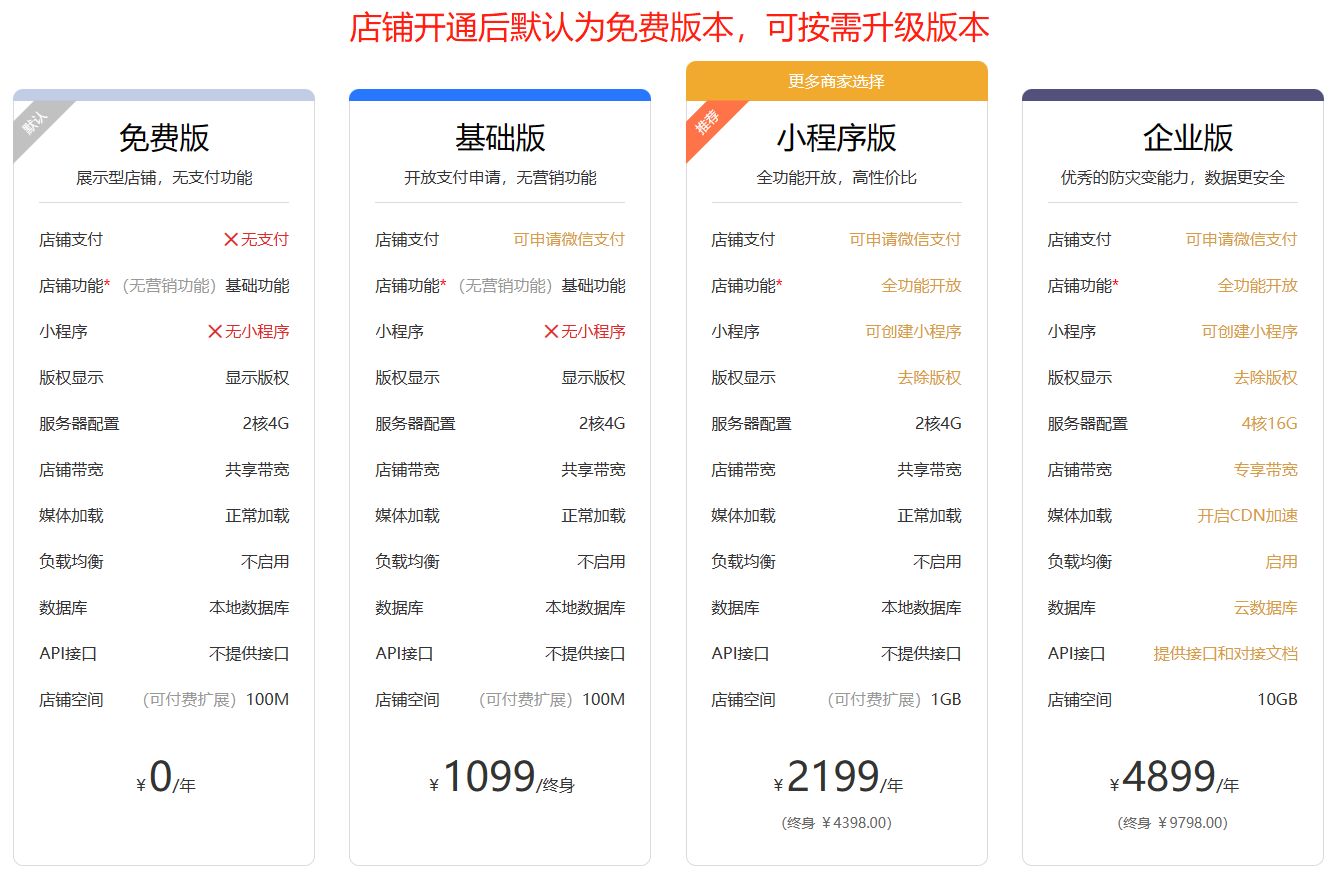Image resolution: width=1329 pixels, height=876 pixels.
Task: Click the ¥1099 终身 price in 基础版
Action: pyautogui.click(x=500, y=778)
